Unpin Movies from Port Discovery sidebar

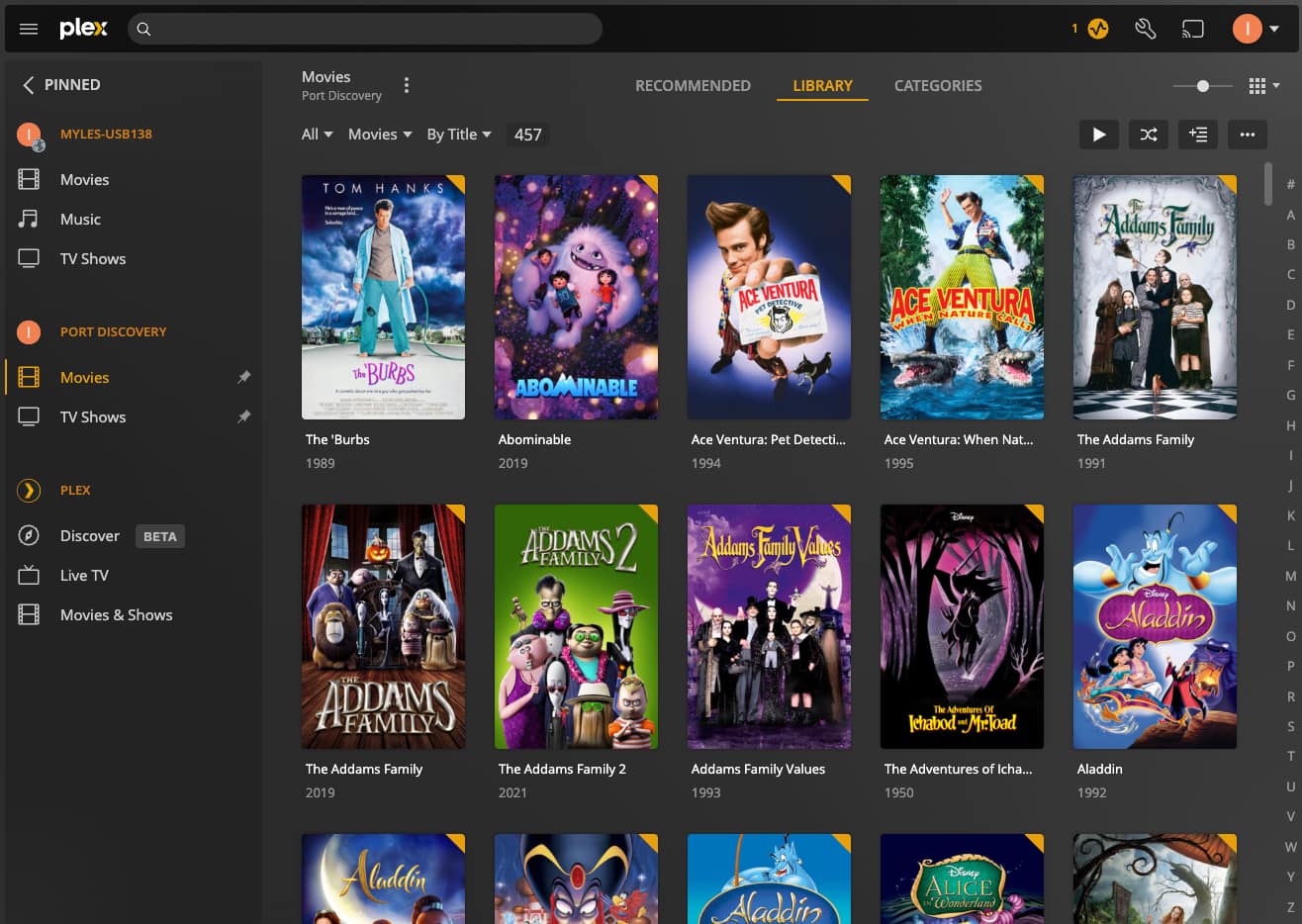(x=243, y=377)
